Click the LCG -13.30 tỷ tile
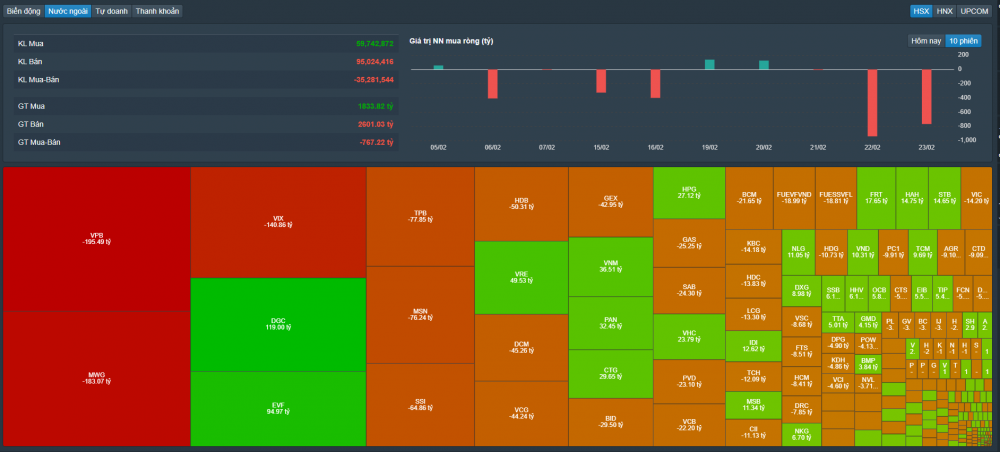The image size is (1000, 452). pyautogui.click(x=753, y=314)
